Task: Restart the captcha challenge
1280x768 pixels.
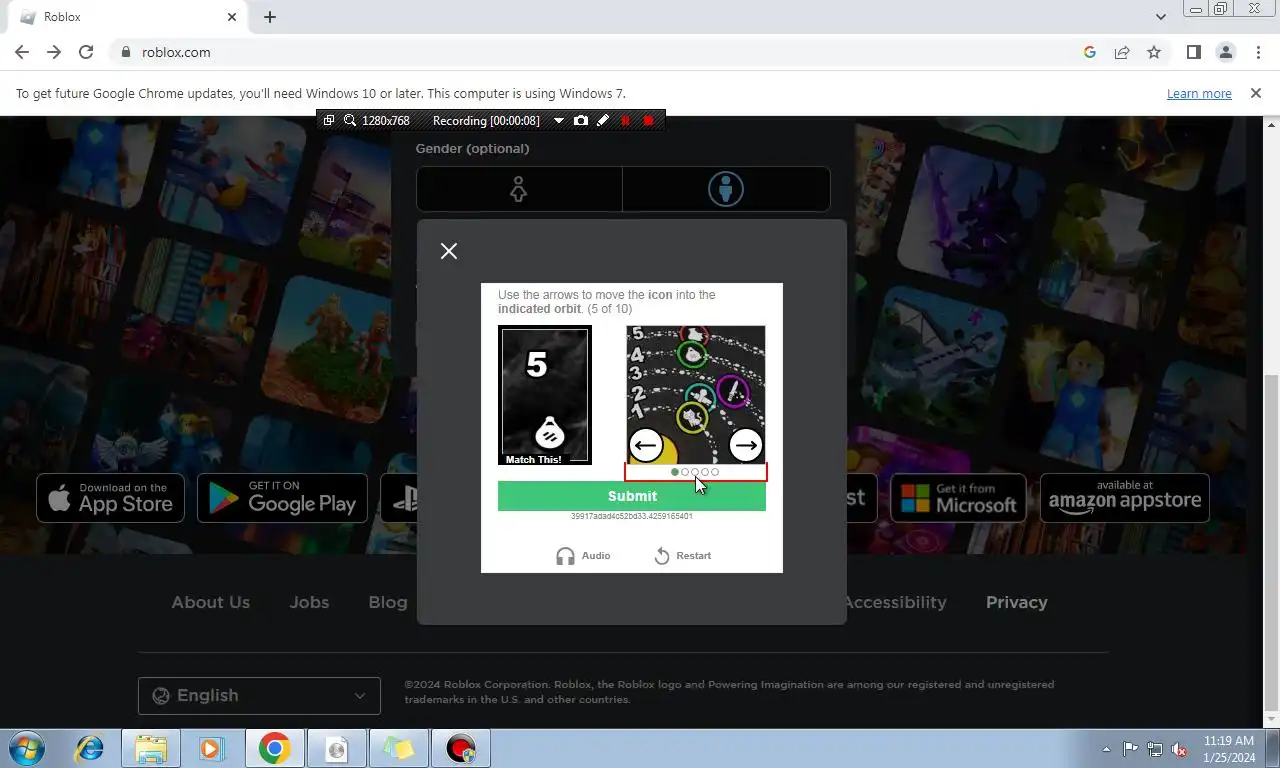Action: pos(682,556)
